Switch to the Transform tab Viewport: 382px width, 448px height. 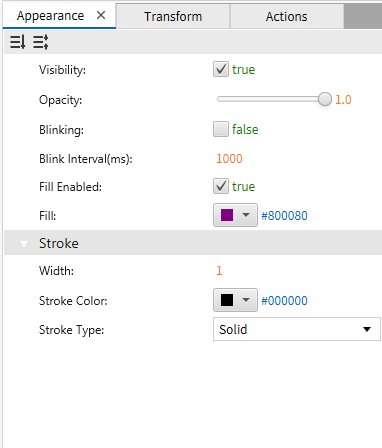[173, 16]
